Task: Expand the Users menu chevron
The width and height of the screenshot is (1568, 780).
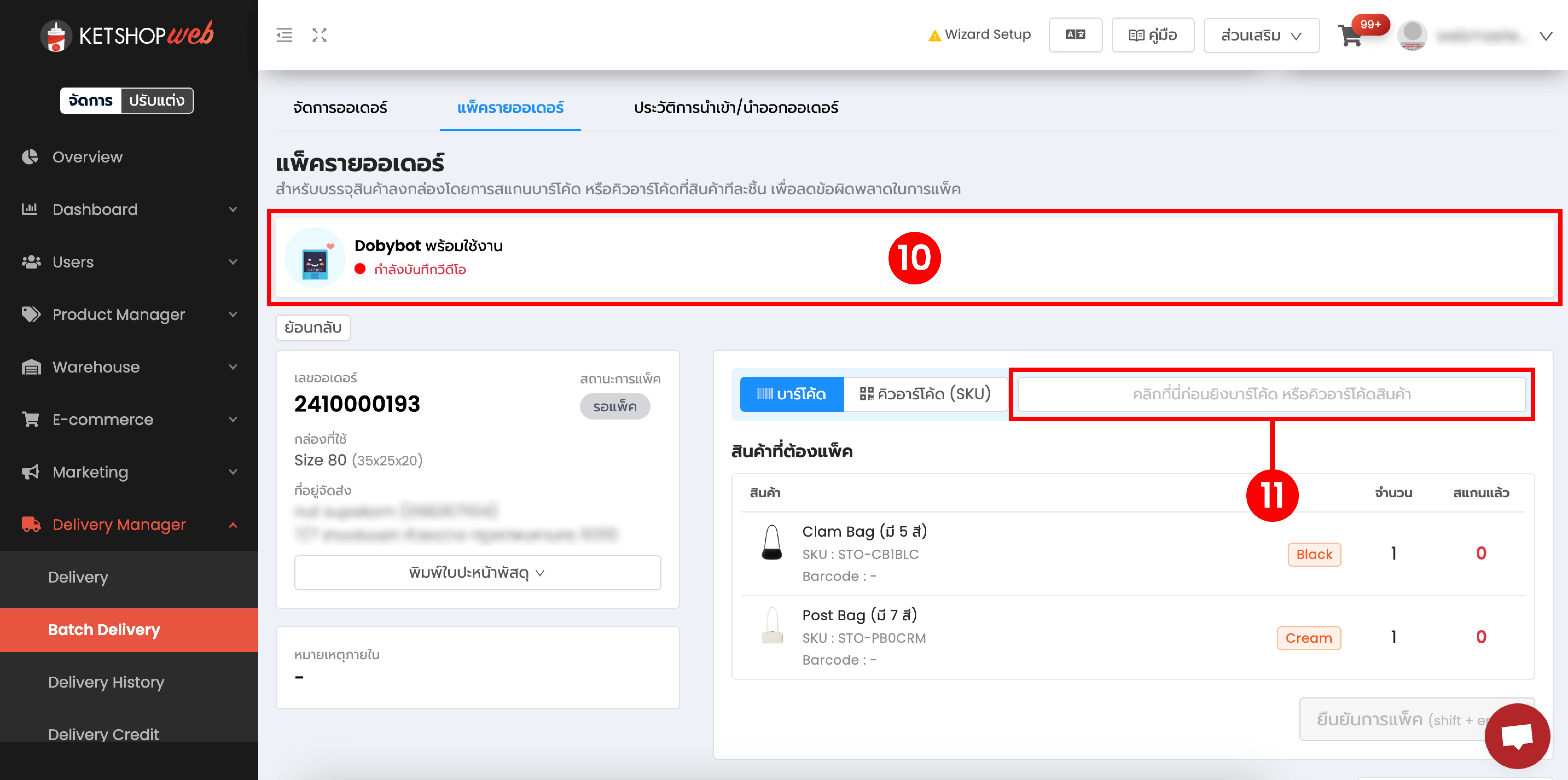Action: tap(233, 262)
